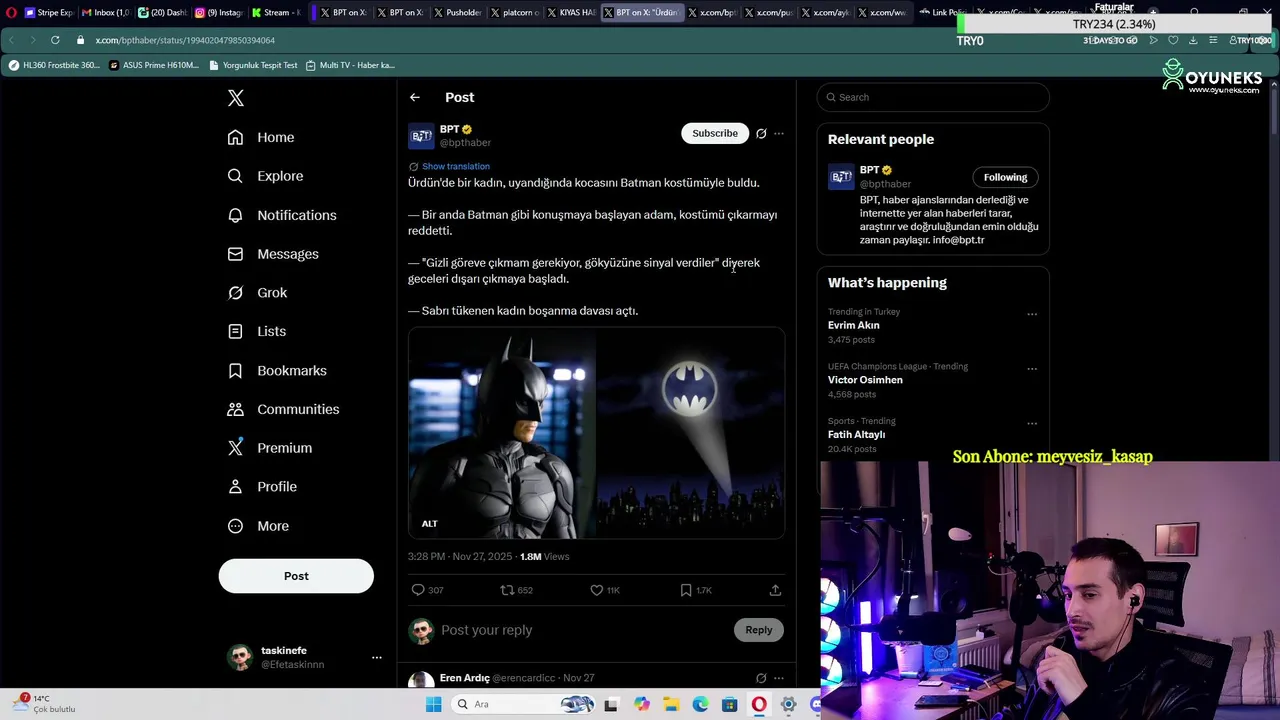Open Fatih Altaylı trending topic

point(856,435)
